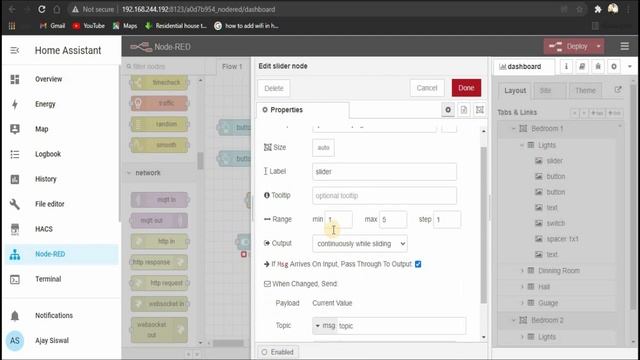
Task: Toggle the Enabled node state
Action: pos(278,352)
